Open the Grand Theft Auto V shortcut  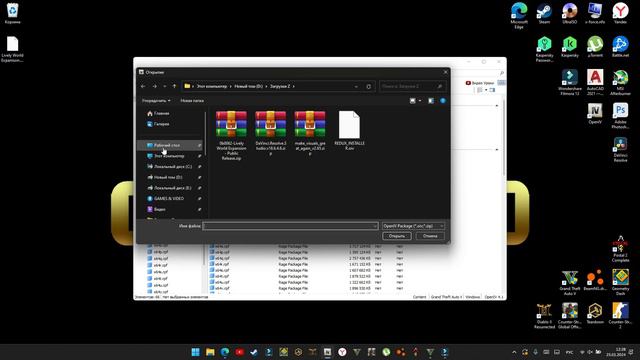tap(569, 282)
